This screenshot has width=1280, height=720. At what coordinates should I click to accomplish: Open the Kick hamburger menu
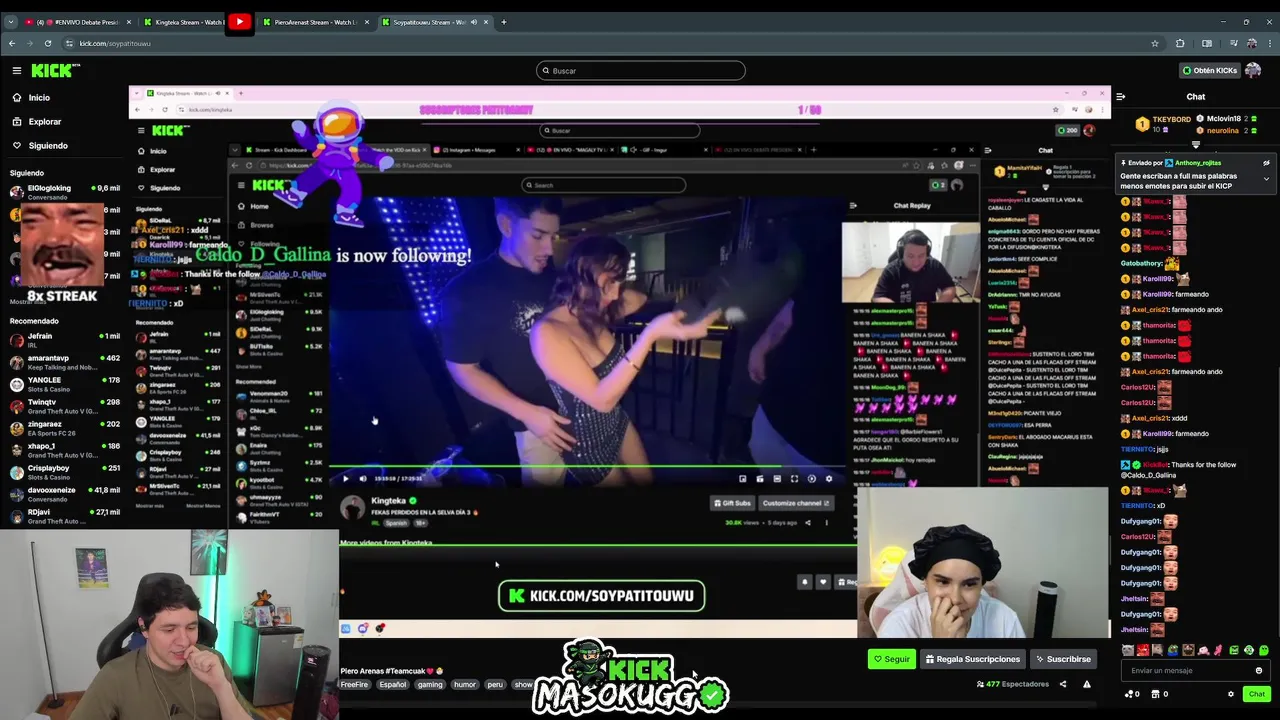17,70
